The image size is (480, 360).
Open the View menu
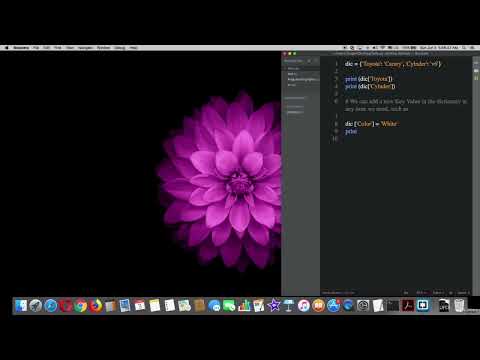70,48
